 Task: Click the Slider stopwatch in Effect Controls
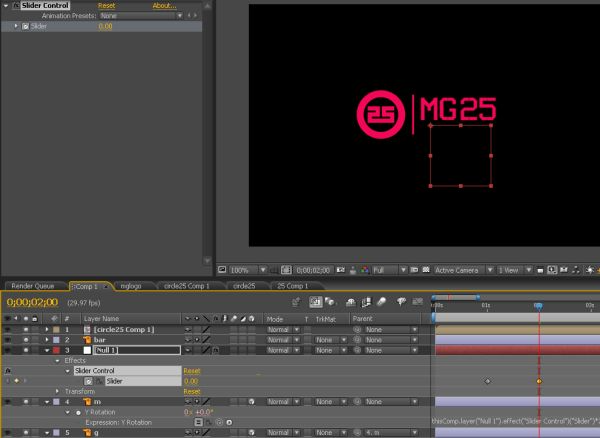click(x=25, y=26)
